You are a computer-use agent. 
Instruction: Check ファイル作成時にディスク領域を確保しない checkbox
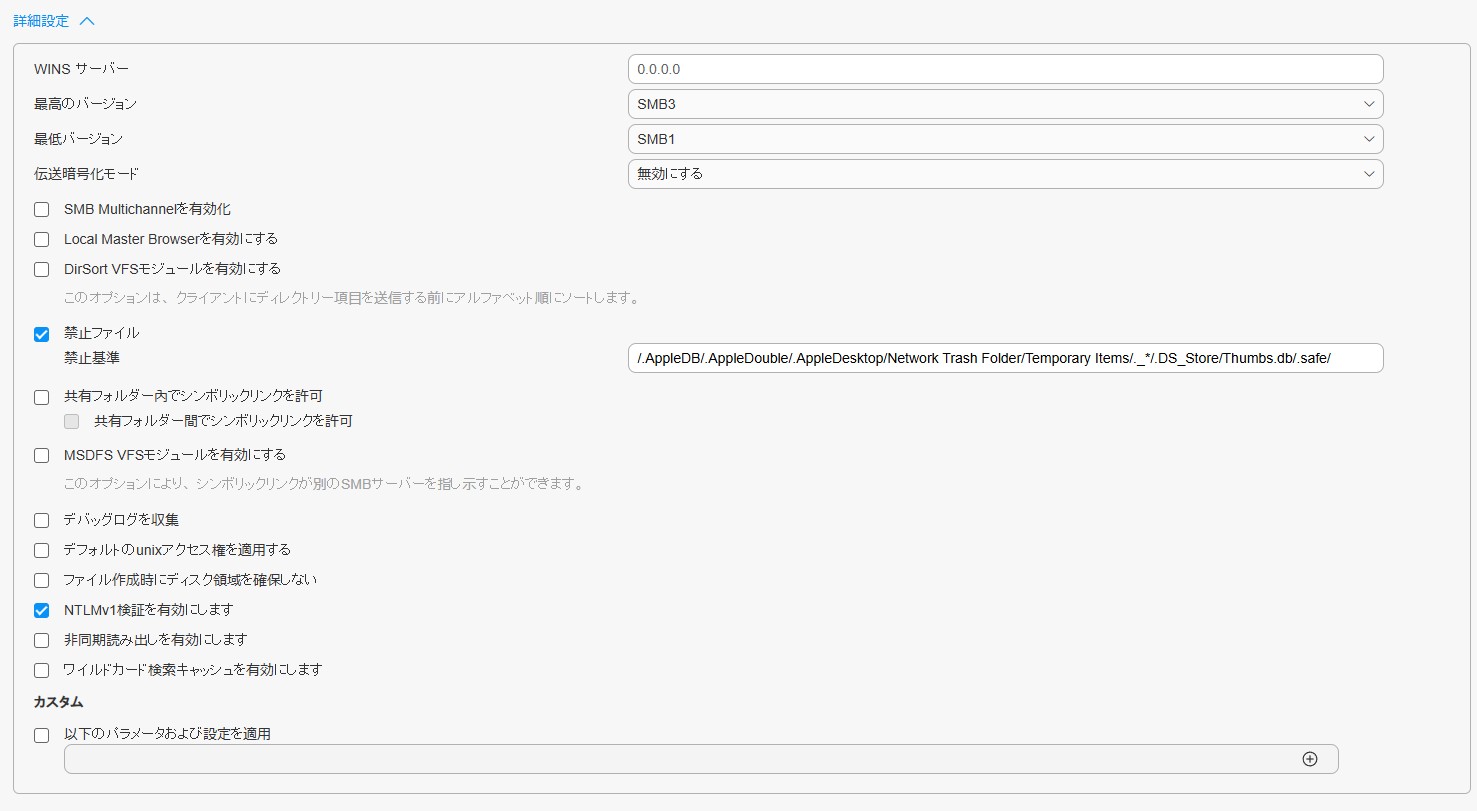pyautogui.click(x=42, y=581)
